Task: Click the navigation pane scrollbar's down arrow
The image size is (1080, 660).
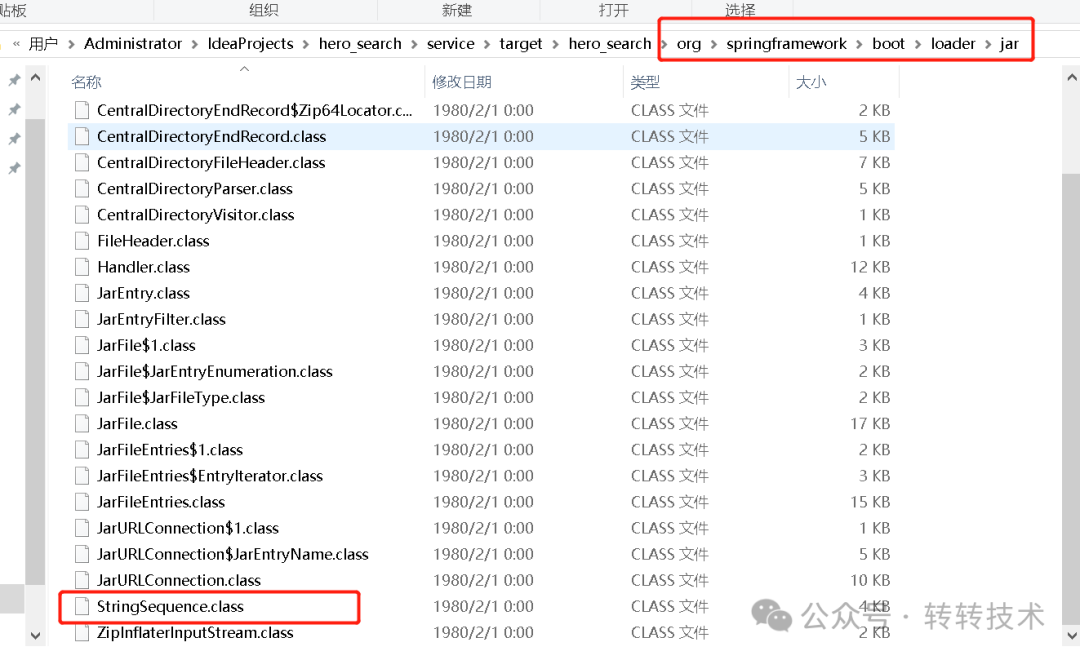Action: pos(35,636)
